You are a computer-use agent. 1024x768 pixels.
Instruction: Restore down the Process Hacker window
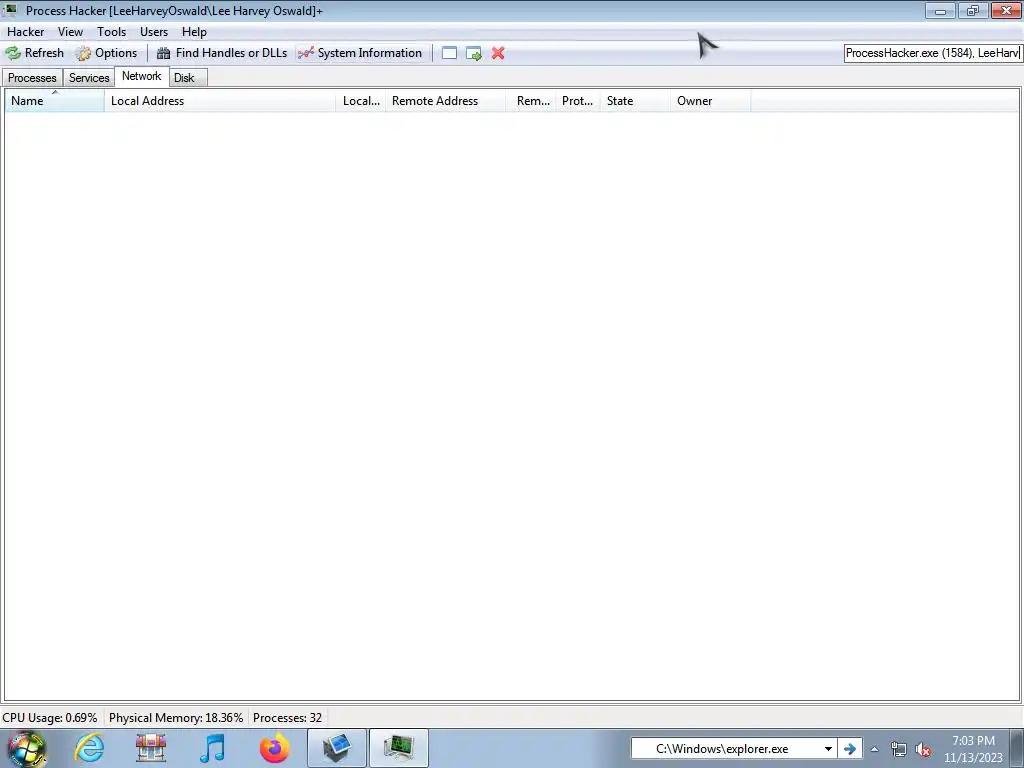click(973, 10)
